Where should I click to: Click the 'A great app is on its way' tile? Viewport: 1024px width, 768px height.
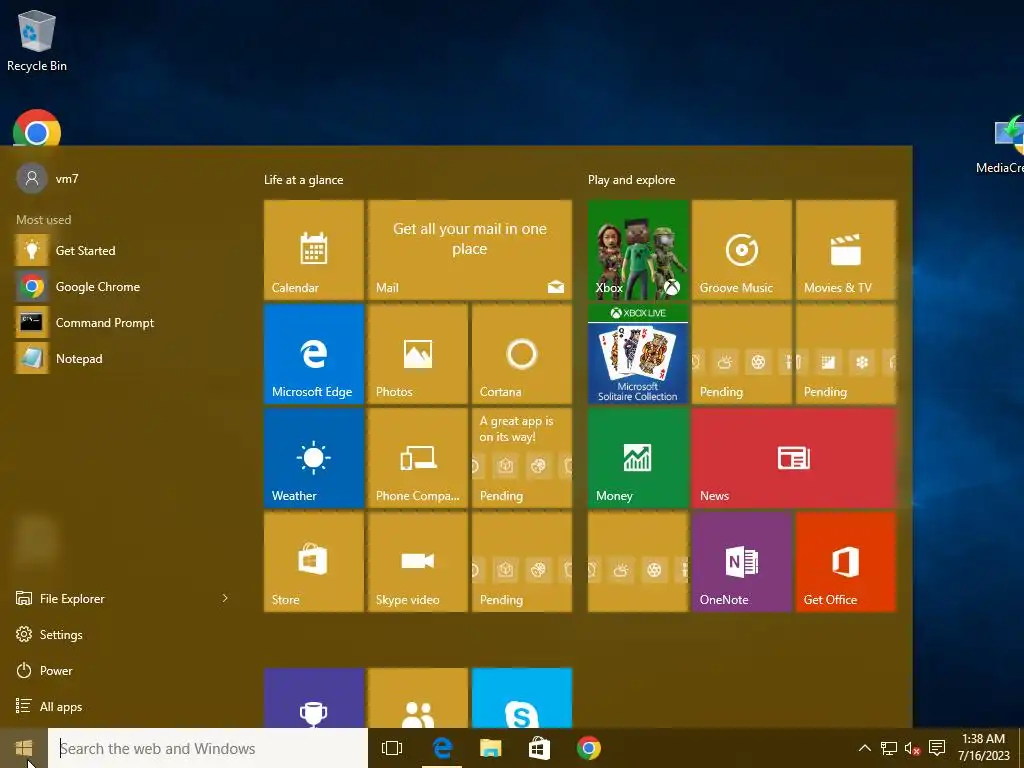[521, 457]
